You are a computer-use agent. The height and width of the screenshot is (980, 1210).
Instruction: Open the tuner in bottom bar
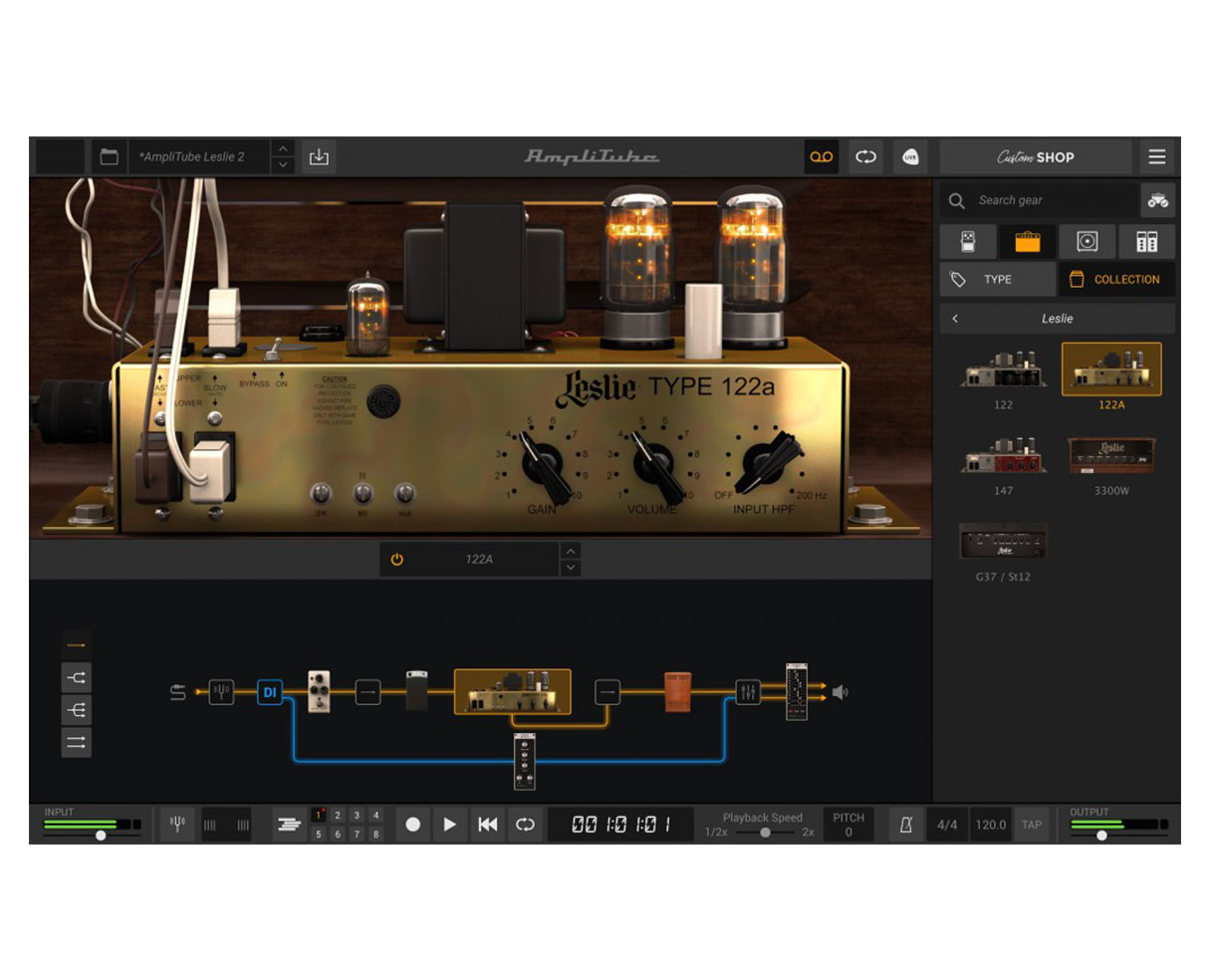(177, 825)
